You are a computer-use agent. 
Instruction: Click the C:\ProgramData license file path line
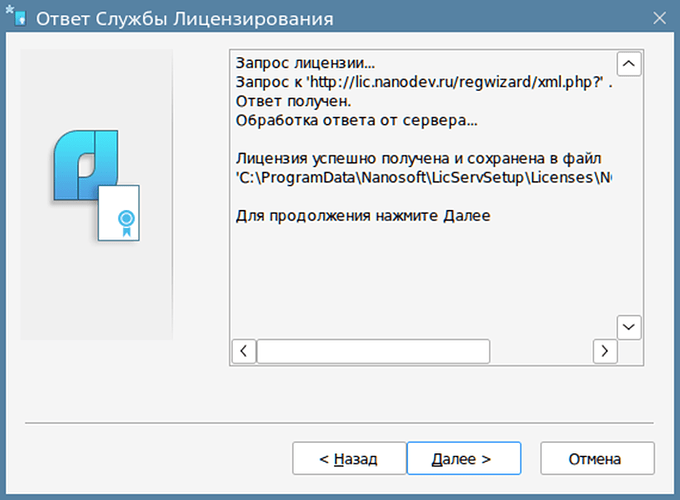[x=424, y=177]
